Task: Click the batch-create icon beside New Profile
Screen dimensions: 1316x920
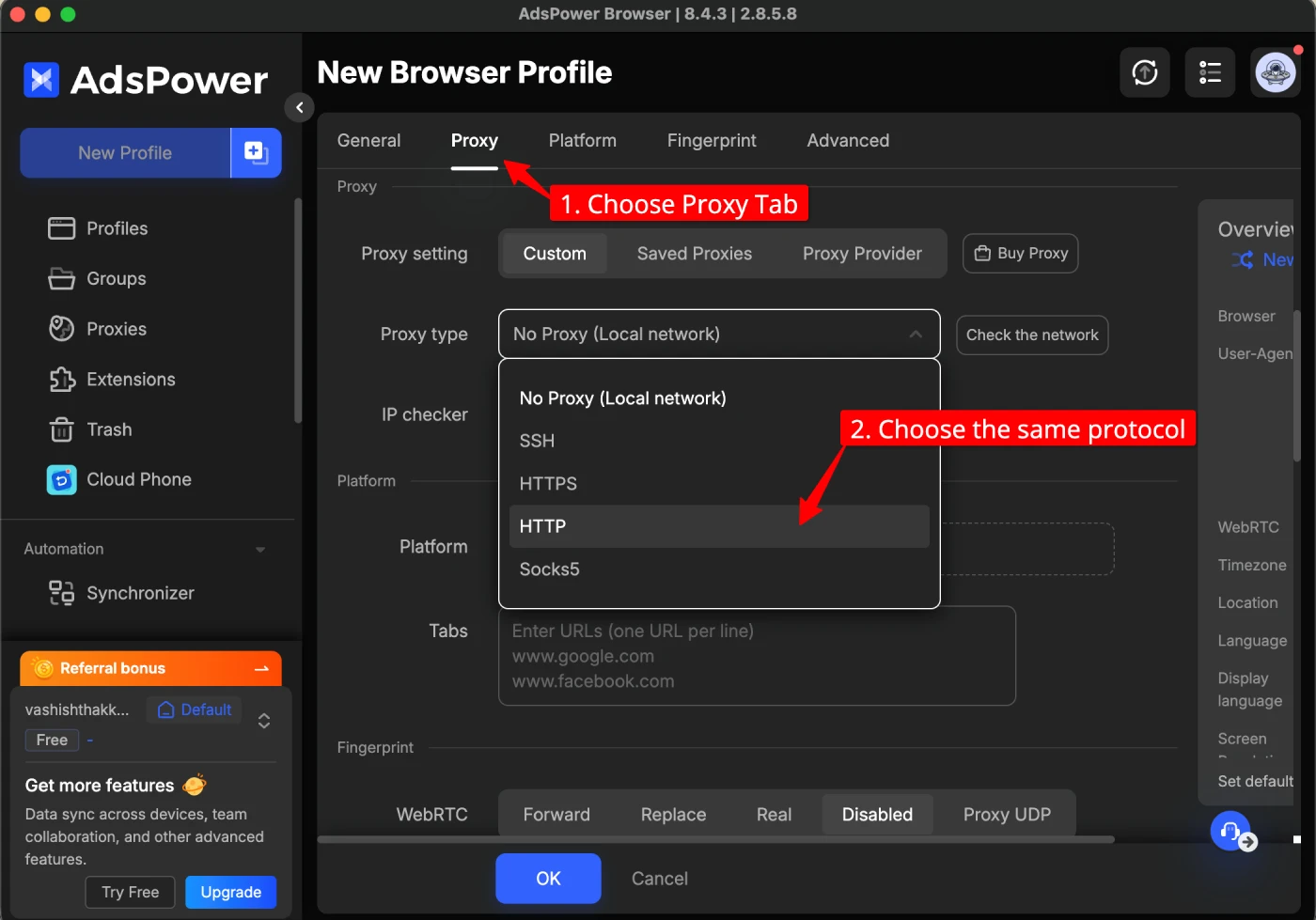Action: click(256, 152)
